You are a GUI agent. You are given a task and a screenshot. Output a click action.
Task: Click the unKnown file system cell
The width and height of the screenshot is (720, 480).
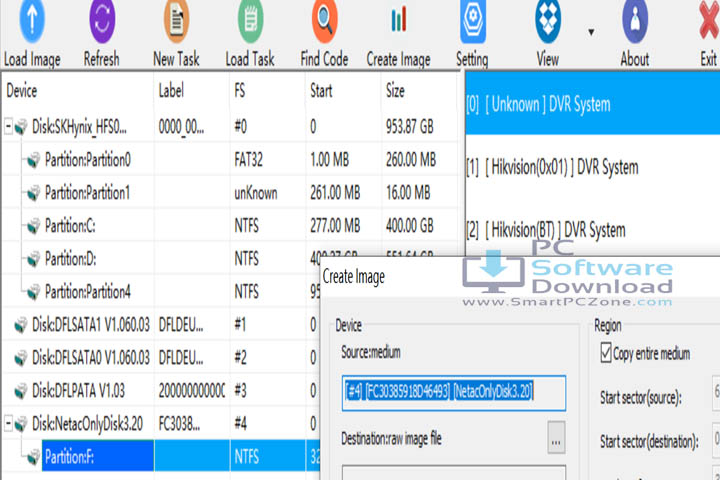pos(256,193)
